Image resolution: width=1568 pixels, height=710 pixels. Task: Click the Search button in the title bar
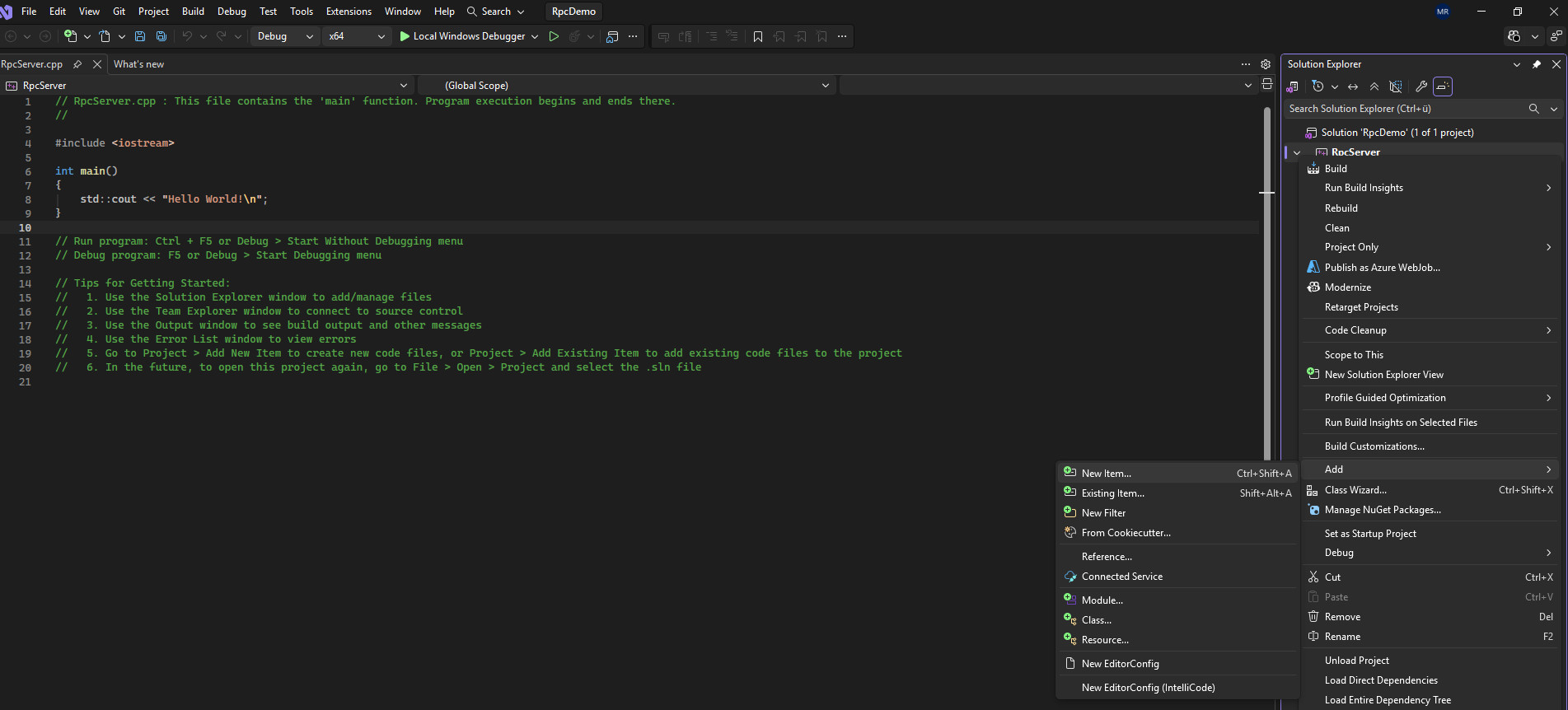496,12
